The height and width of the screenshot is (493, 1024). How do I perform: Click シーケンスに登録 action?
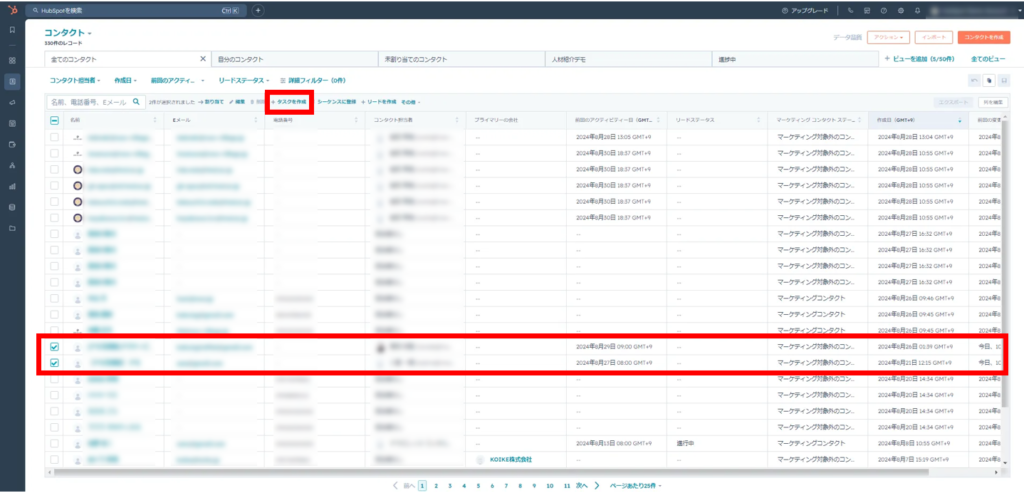tap(336, 103)
